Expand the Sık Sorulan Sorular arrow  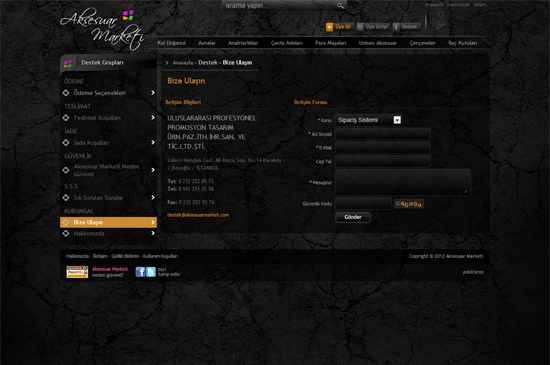point(153,197)
